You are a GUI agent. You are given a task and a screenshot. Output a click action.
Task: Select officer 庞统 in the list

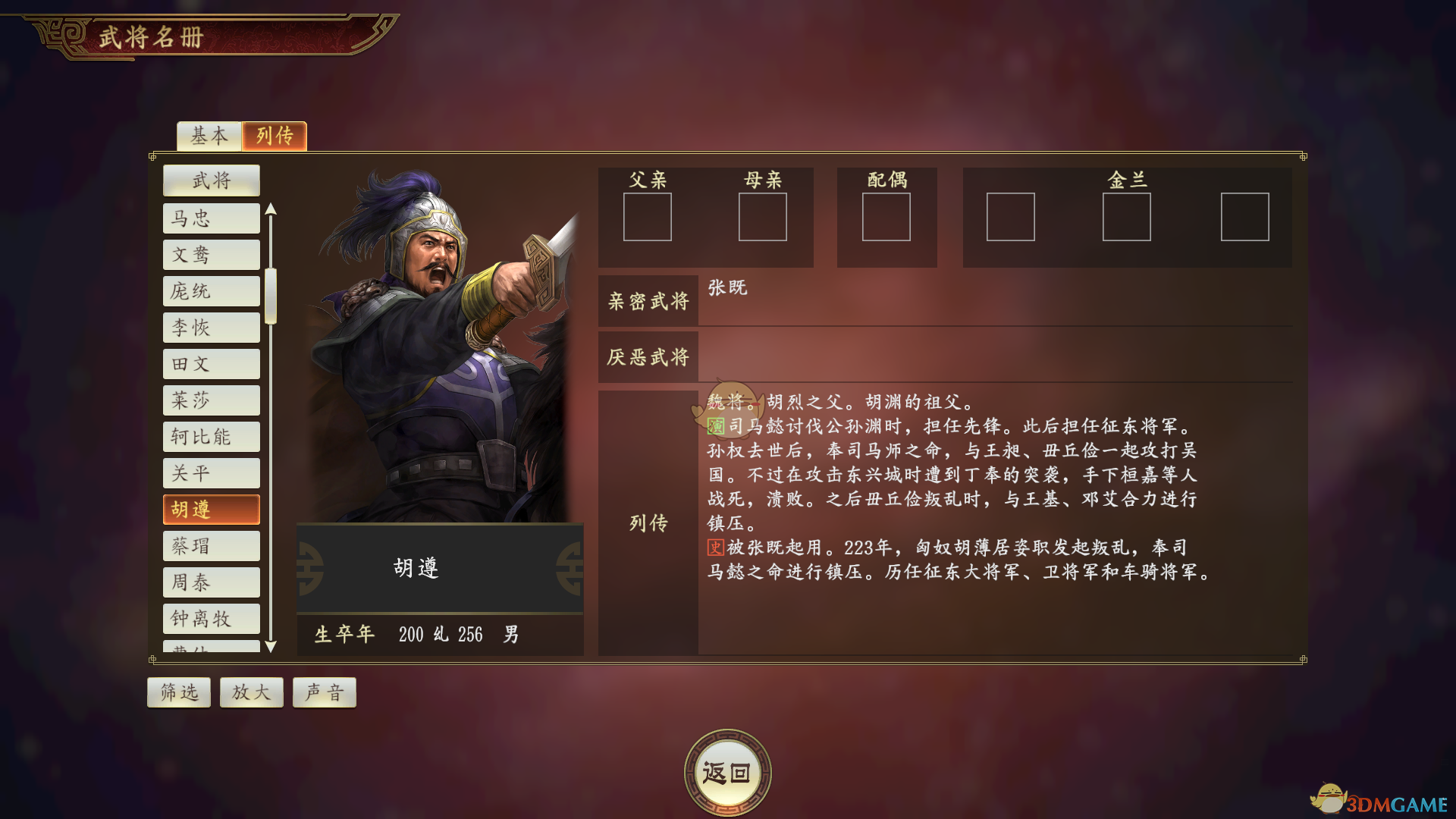click(x=212, y=291)
